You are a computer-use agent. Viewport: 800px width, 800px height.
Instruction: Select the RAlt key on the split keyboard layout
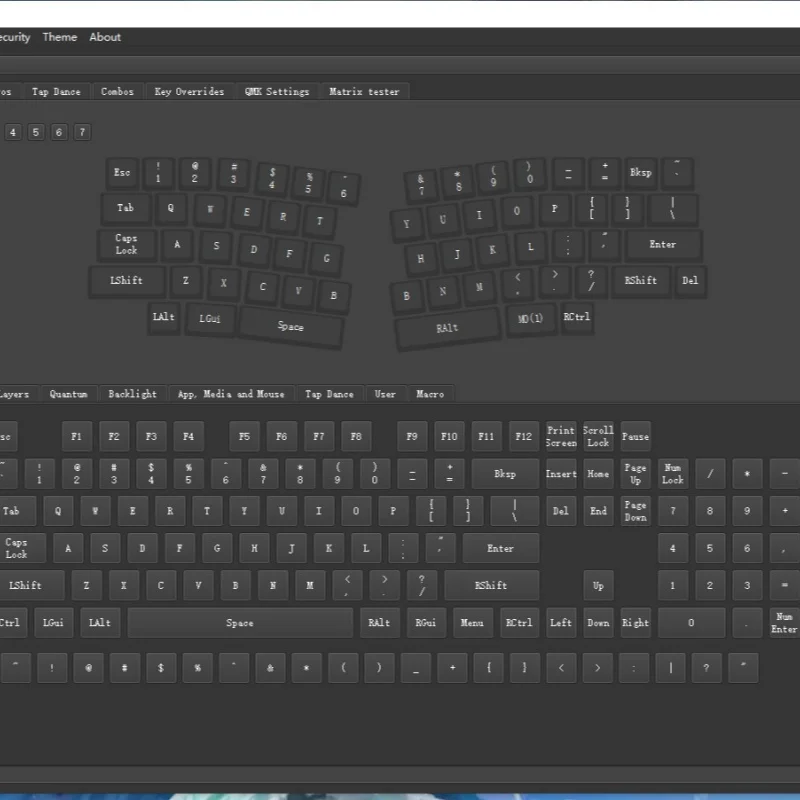point(447,327)
